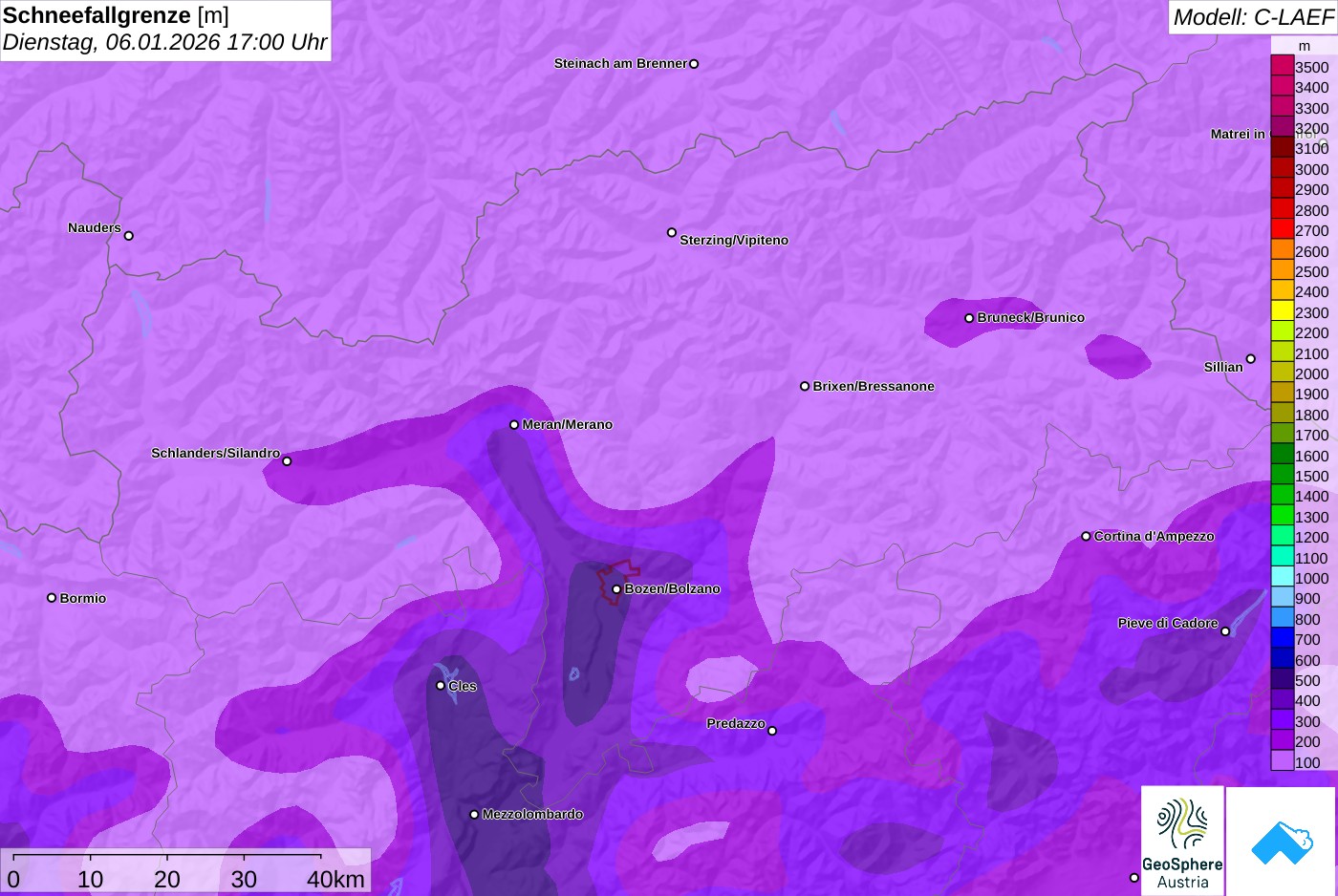Image resolution: width=1338 pixels, height=896 pixels.
Task: Click the 1000 m cyan legend swatch
Action: click(x=1282, y=577)
